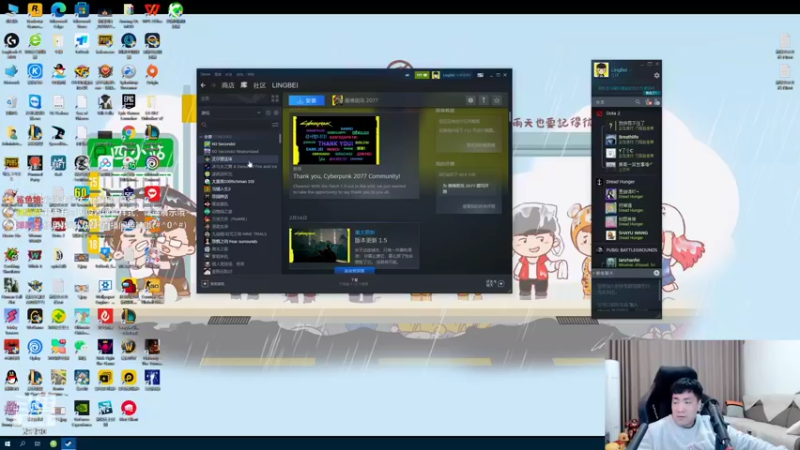Click the add game plus button
The image size is (800, 450).
pos(205,284)
